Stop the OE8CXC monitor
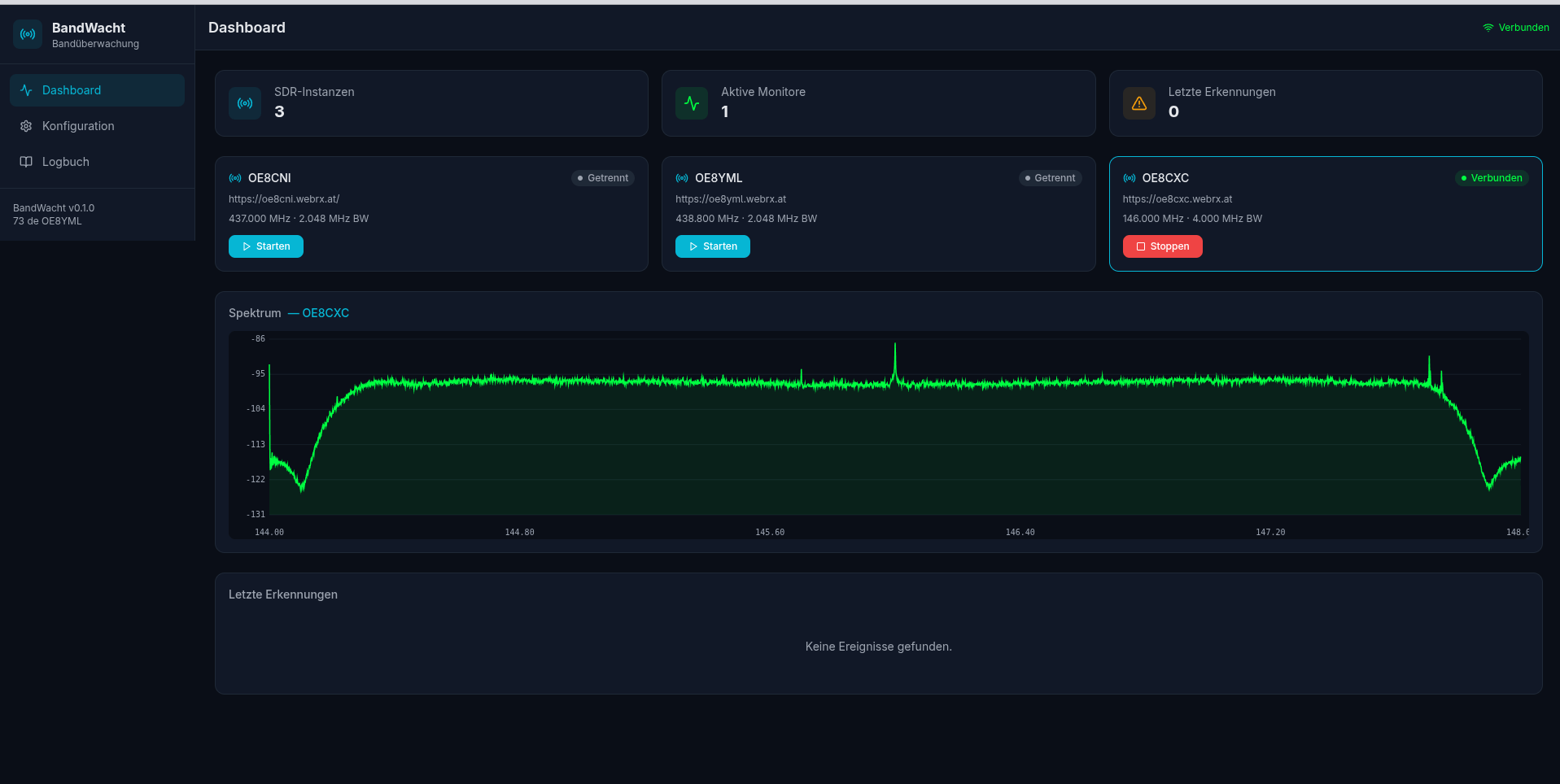 point(1162,246)
